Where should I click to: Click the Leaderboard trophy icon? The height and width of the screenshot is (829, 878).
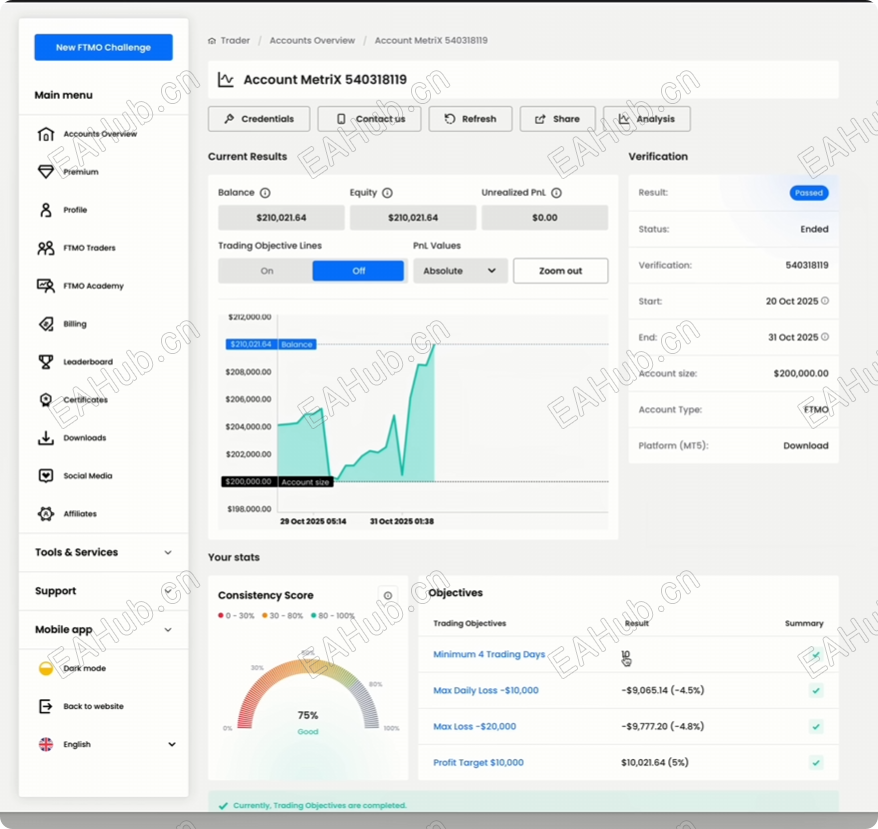click(46, 362)
